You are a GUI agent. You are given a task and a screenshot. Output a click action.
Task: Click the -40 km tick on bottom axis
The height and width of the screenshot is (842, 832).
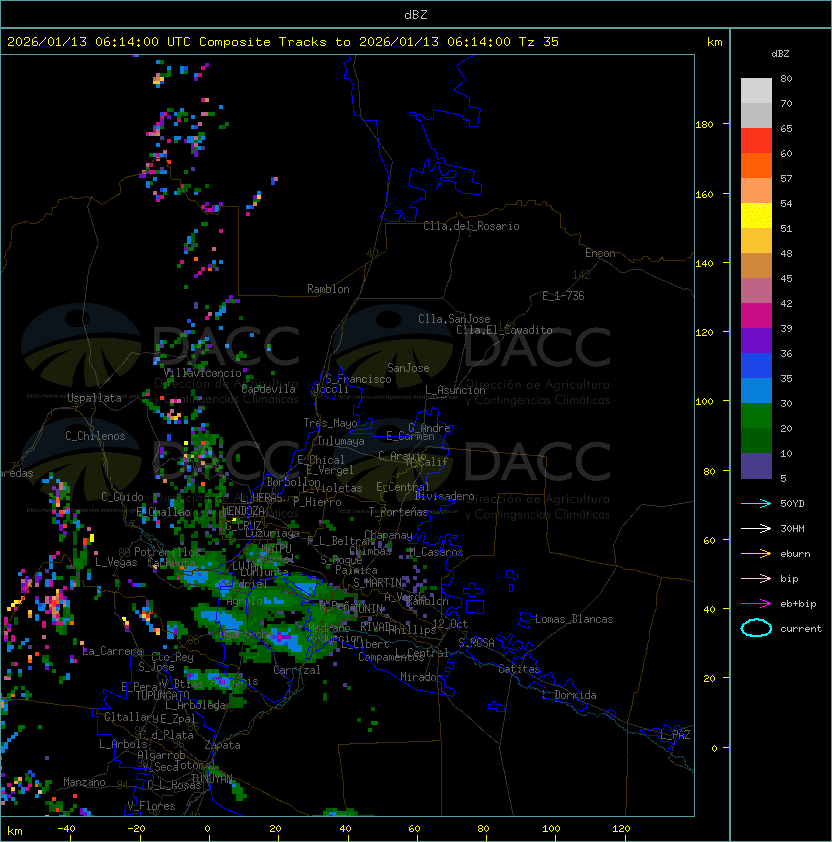[66, 829]
